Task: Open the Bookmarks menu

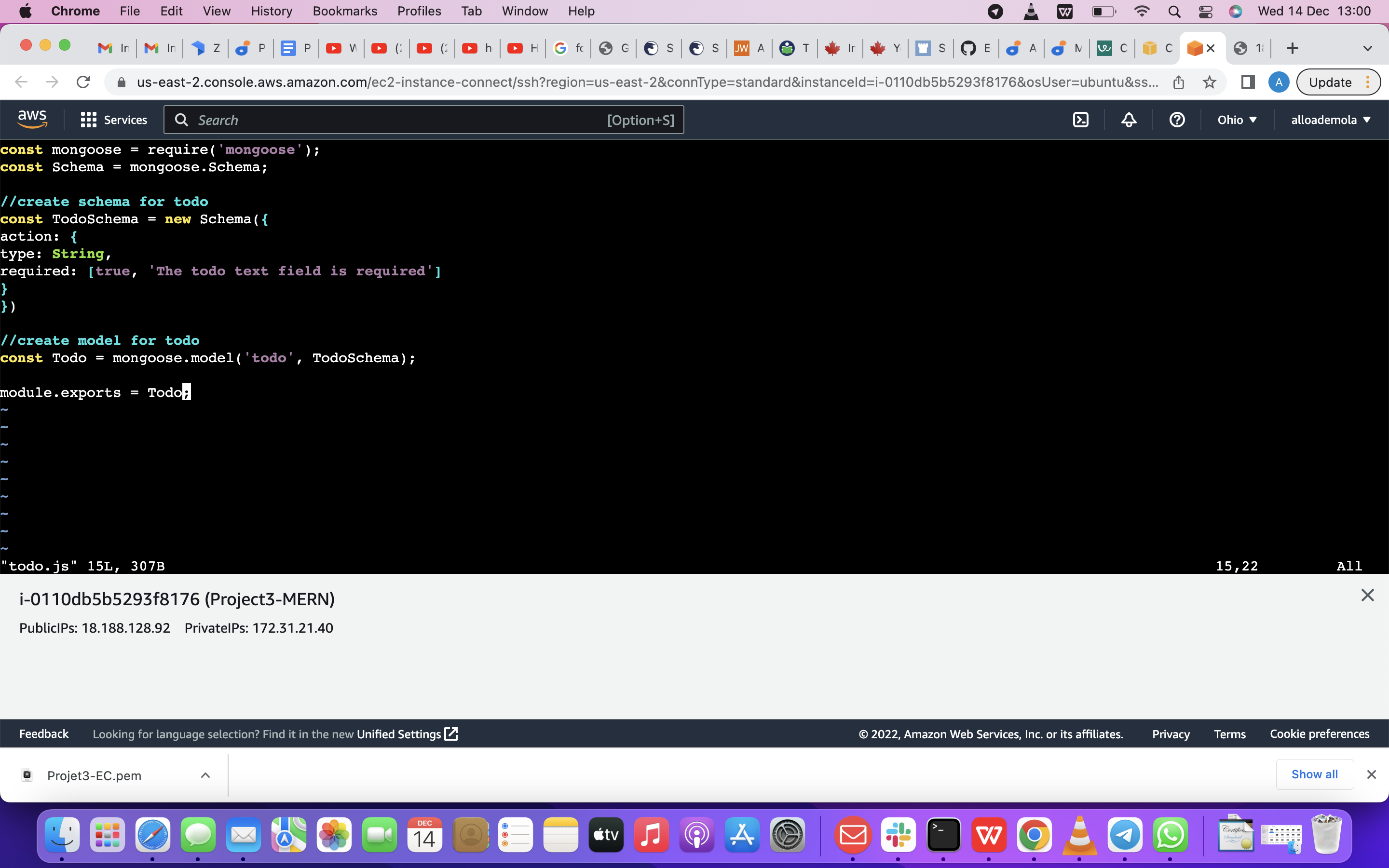Action: pos(344,11)
